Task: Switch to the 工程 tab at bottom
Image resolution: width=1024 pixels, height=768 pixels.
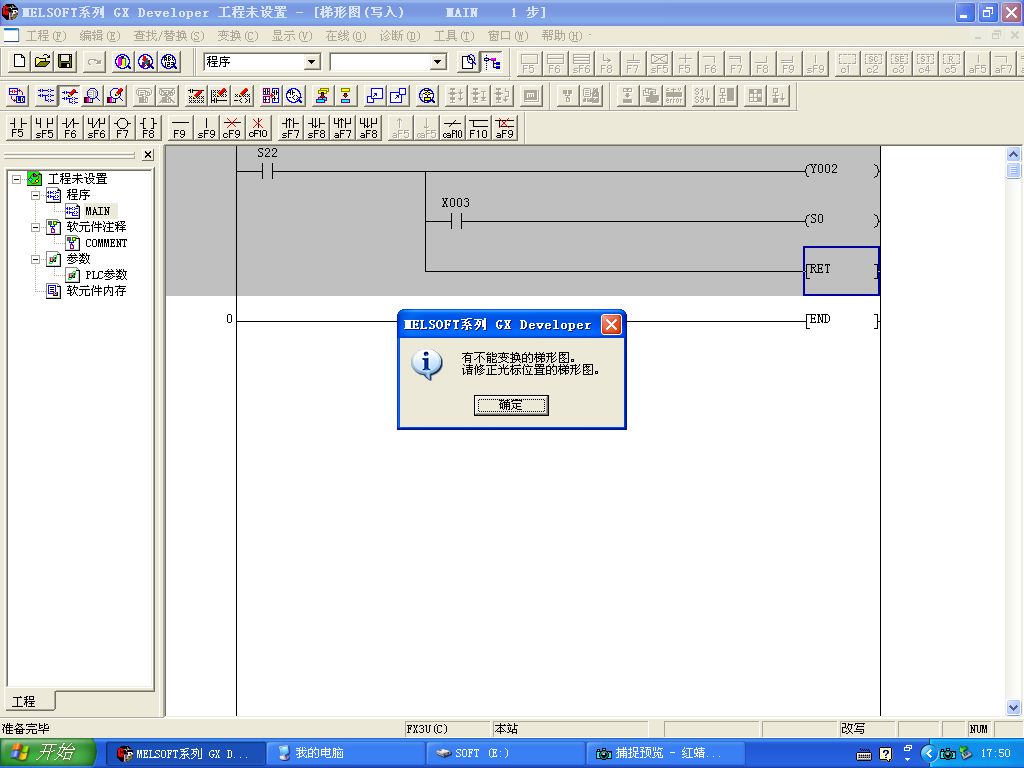Action: 24,701
